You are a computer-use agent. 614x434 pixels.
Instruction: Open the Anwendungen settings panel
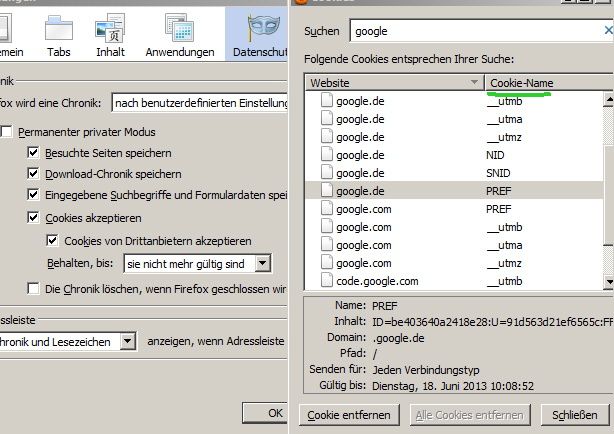(x=180, y=36)
